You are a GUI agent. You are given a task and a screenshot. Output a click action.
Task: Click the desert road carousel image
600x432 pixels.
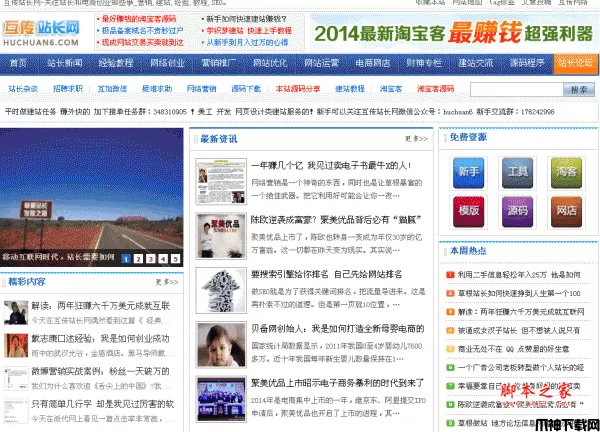[91, 197]
